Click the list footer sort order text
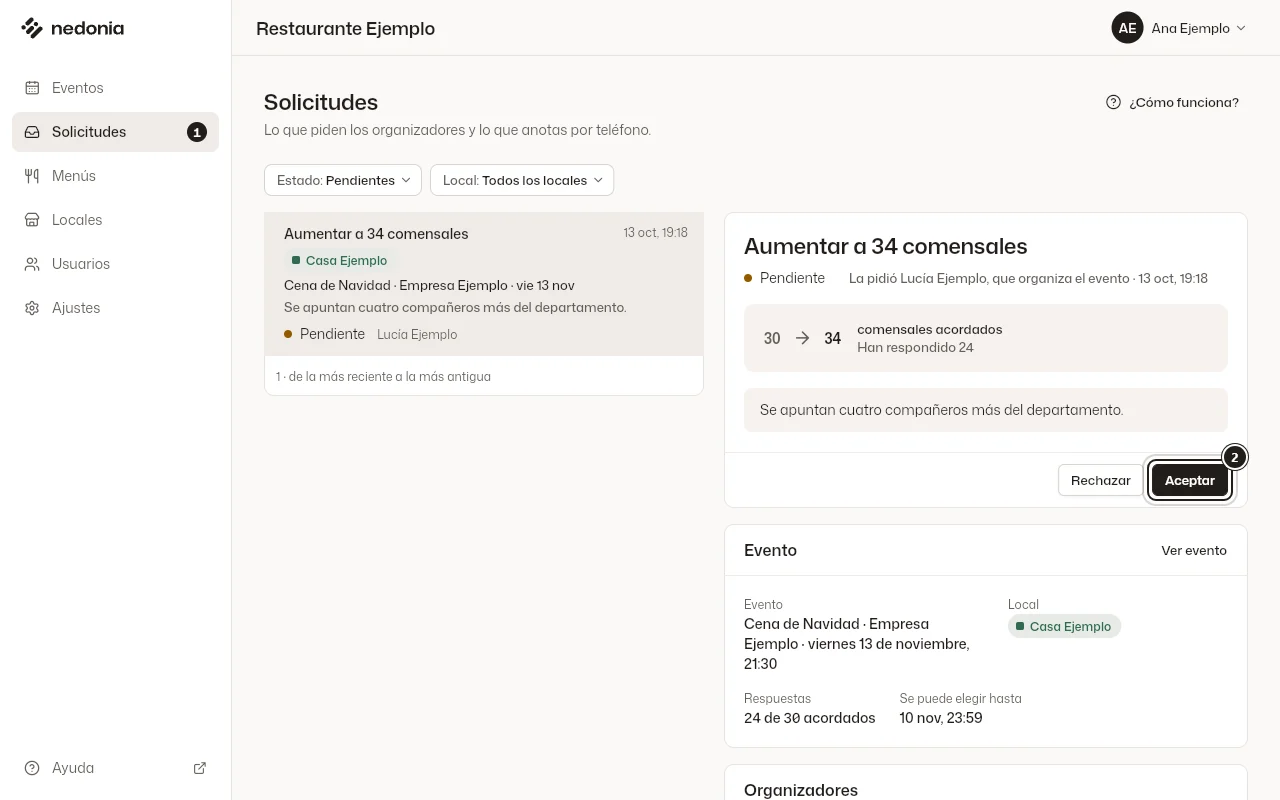 click(383, 377)
